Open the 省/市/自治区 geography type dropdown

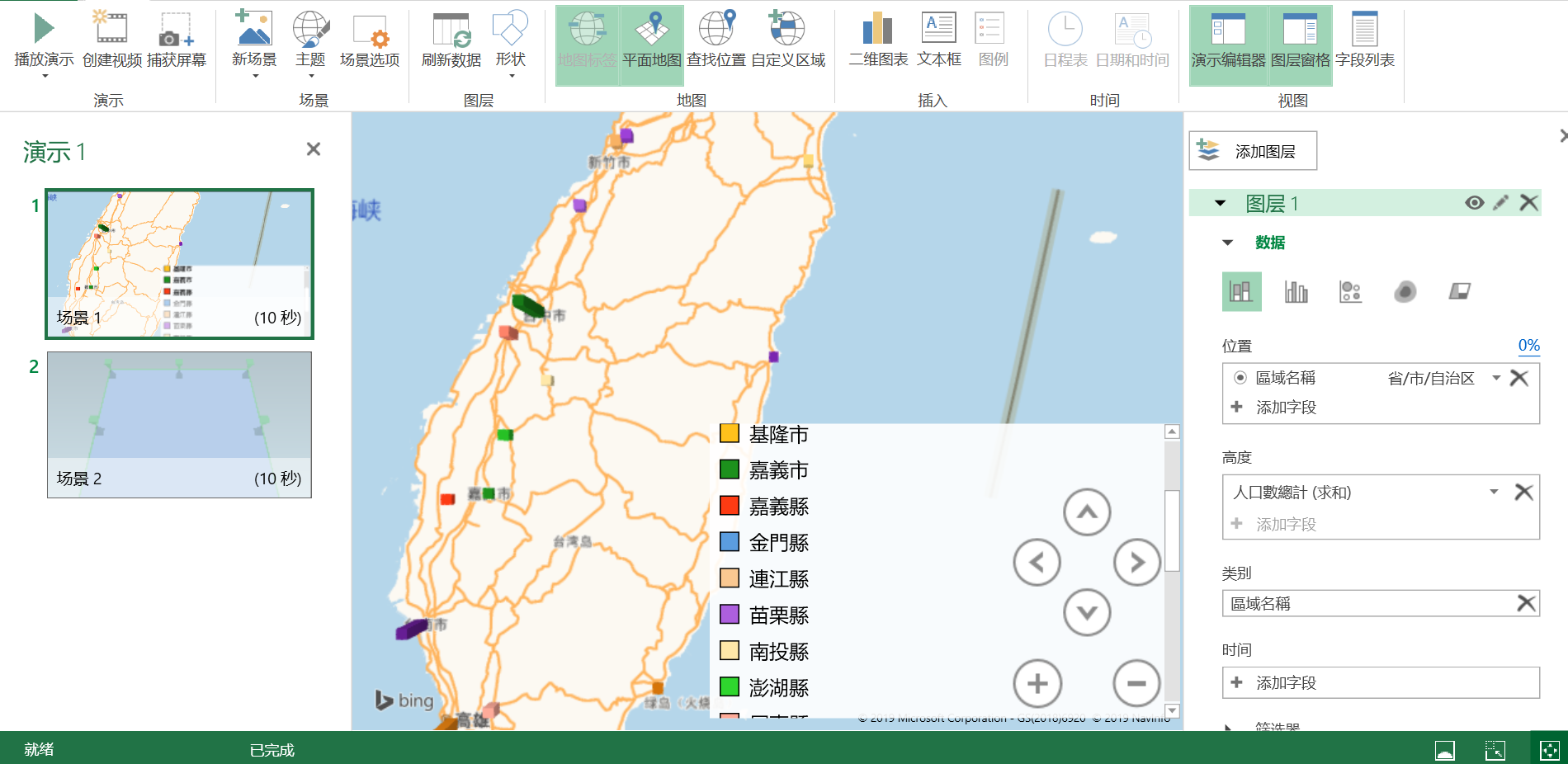1495,378
